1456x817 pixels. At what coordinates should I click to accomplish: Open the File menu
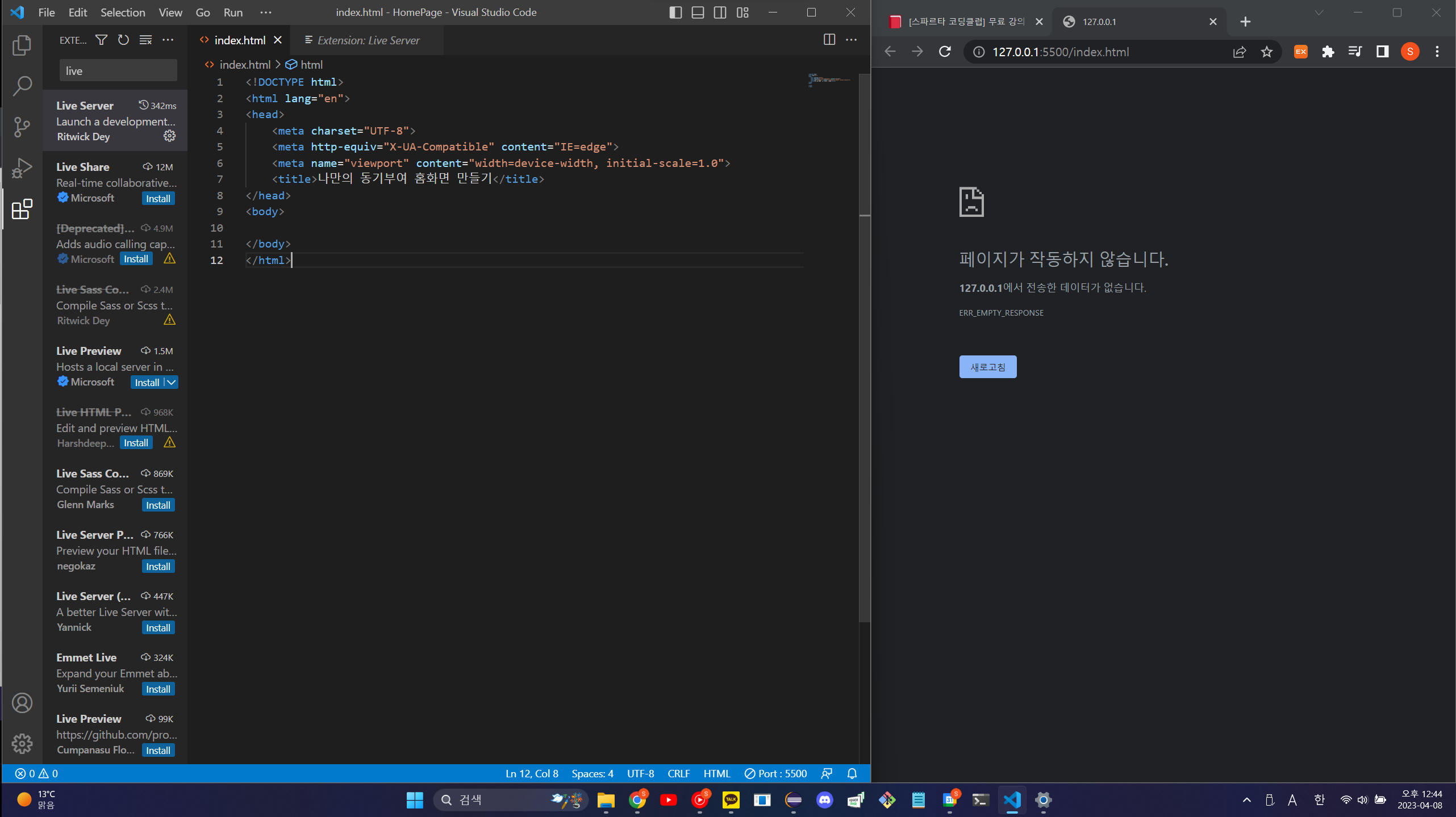click(x=47, y=12)
